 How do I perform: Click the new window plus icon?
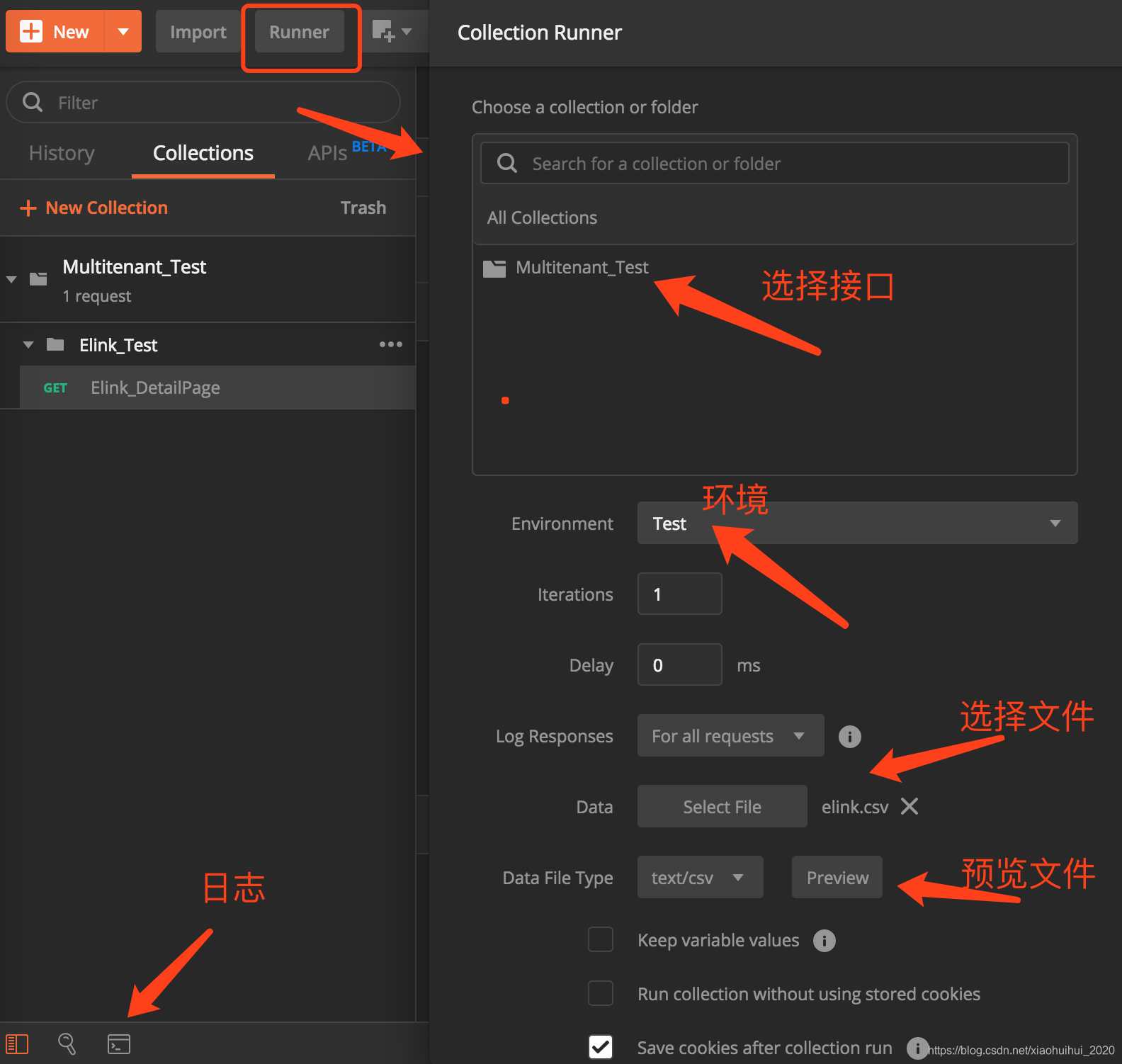(x=383, y=31)
